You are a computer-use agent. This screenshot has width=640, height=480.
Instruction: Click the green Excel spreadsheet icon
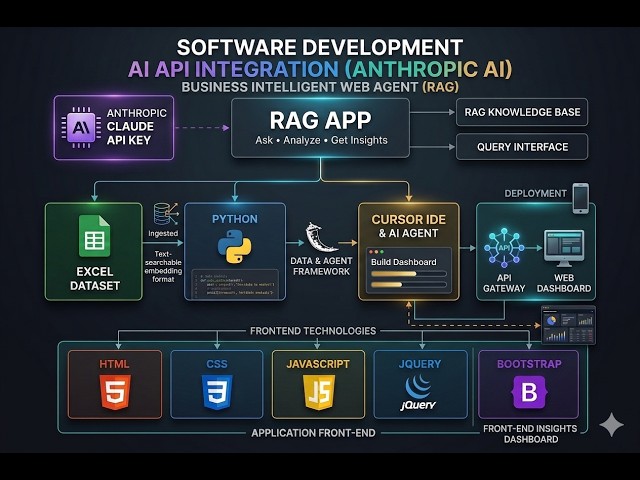[94, 236]
